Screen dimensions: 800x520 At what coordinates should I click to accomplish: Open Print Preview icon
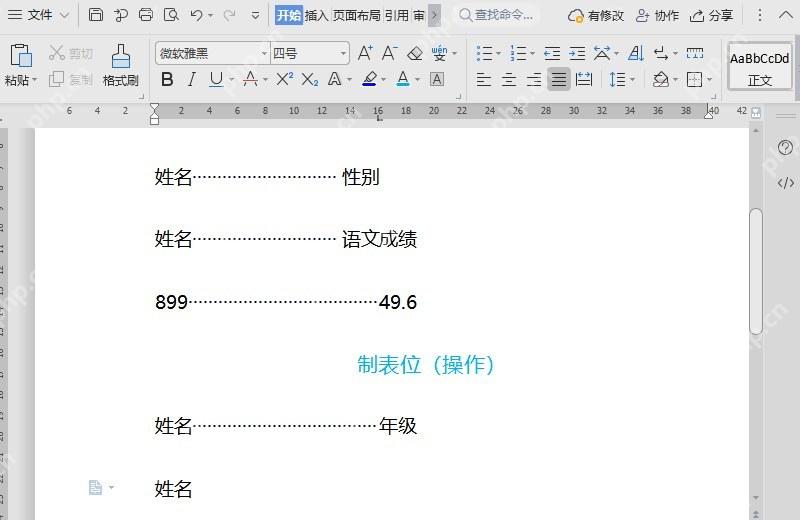tap(171, 15)
